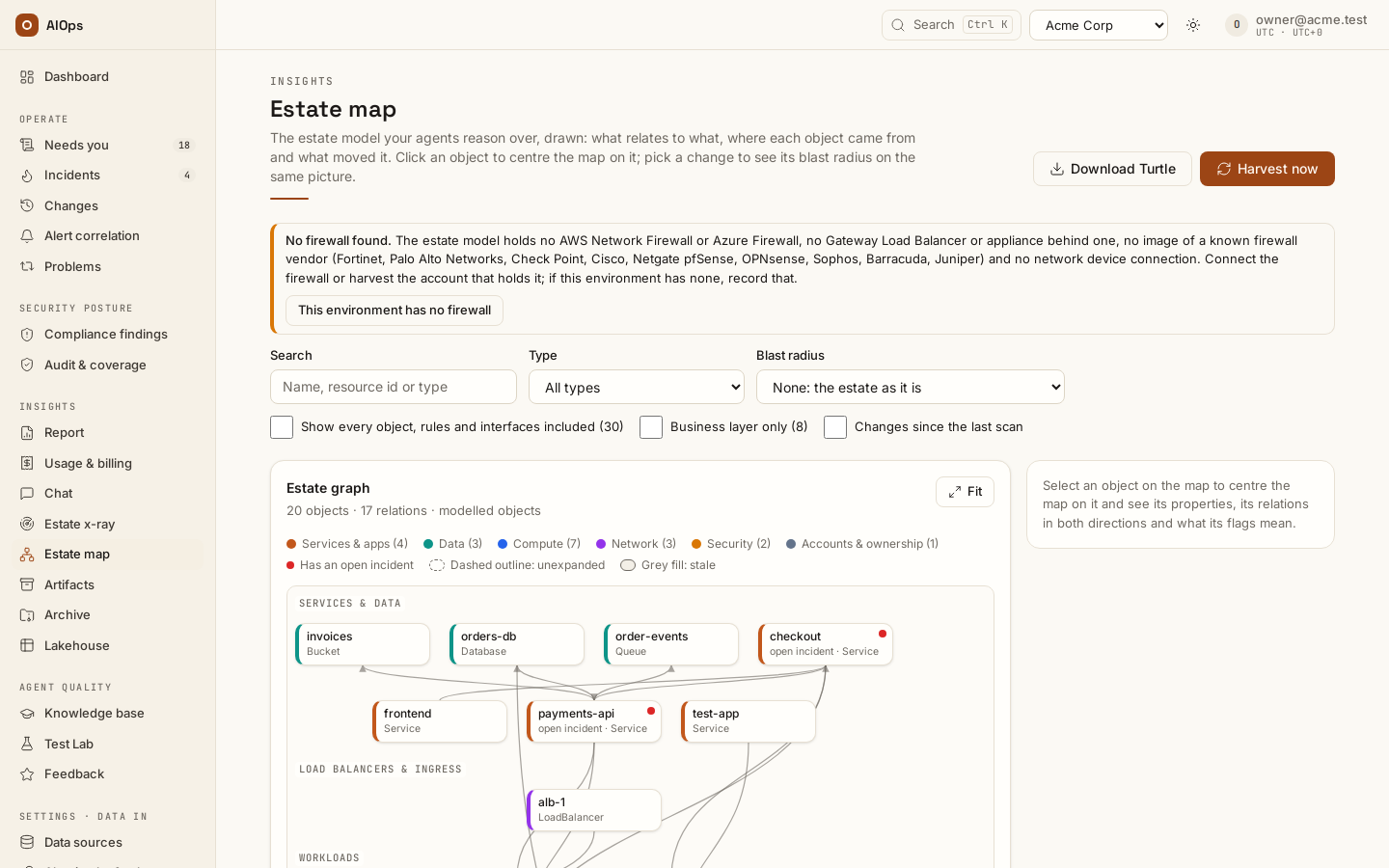Open the All types dropdown
Screen dimensions: 1389x868
(x=637, y=387)
